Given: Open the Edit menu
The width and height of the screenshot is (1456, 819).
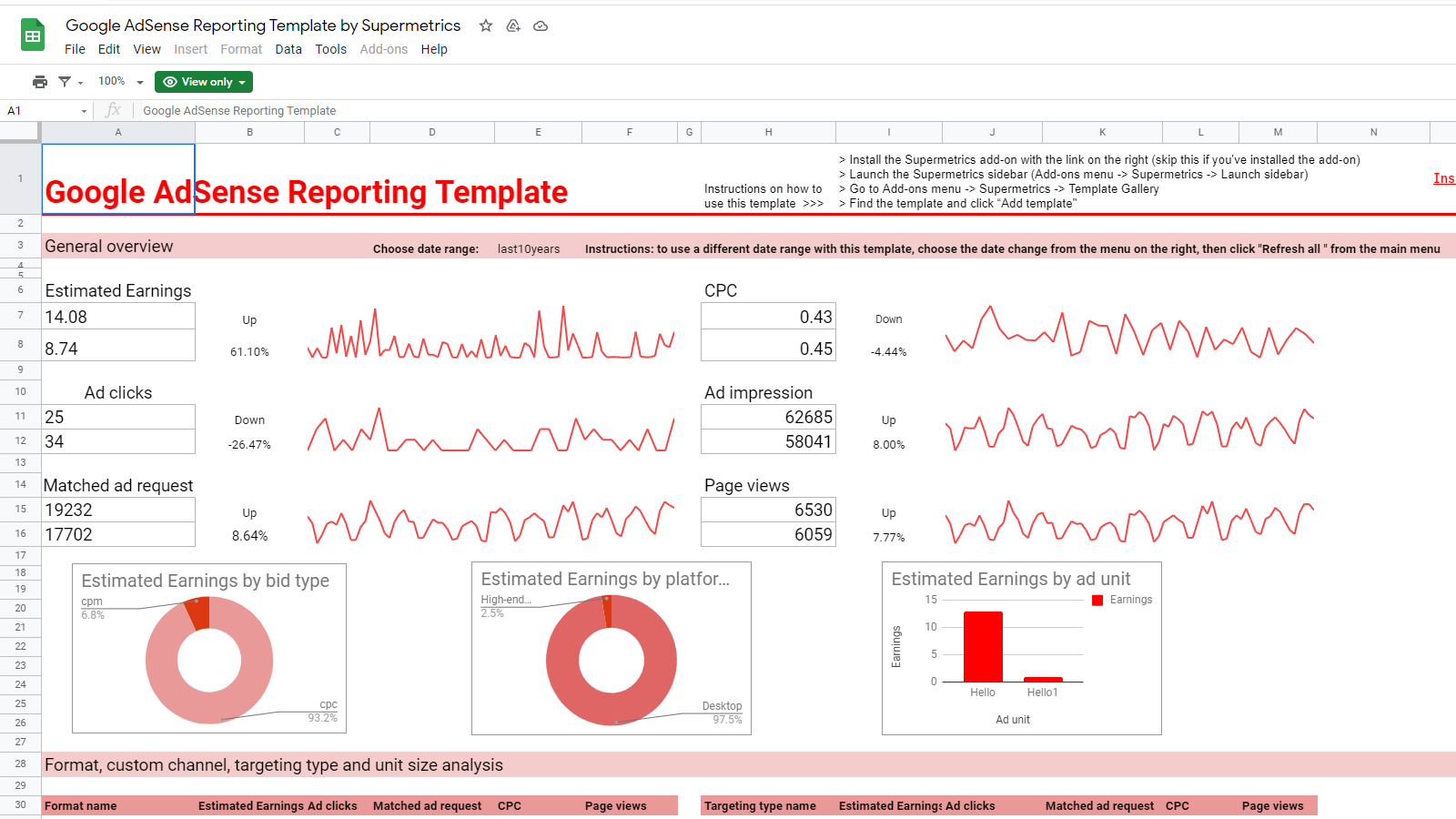Looking at the screenshot, I should point(109,49).
